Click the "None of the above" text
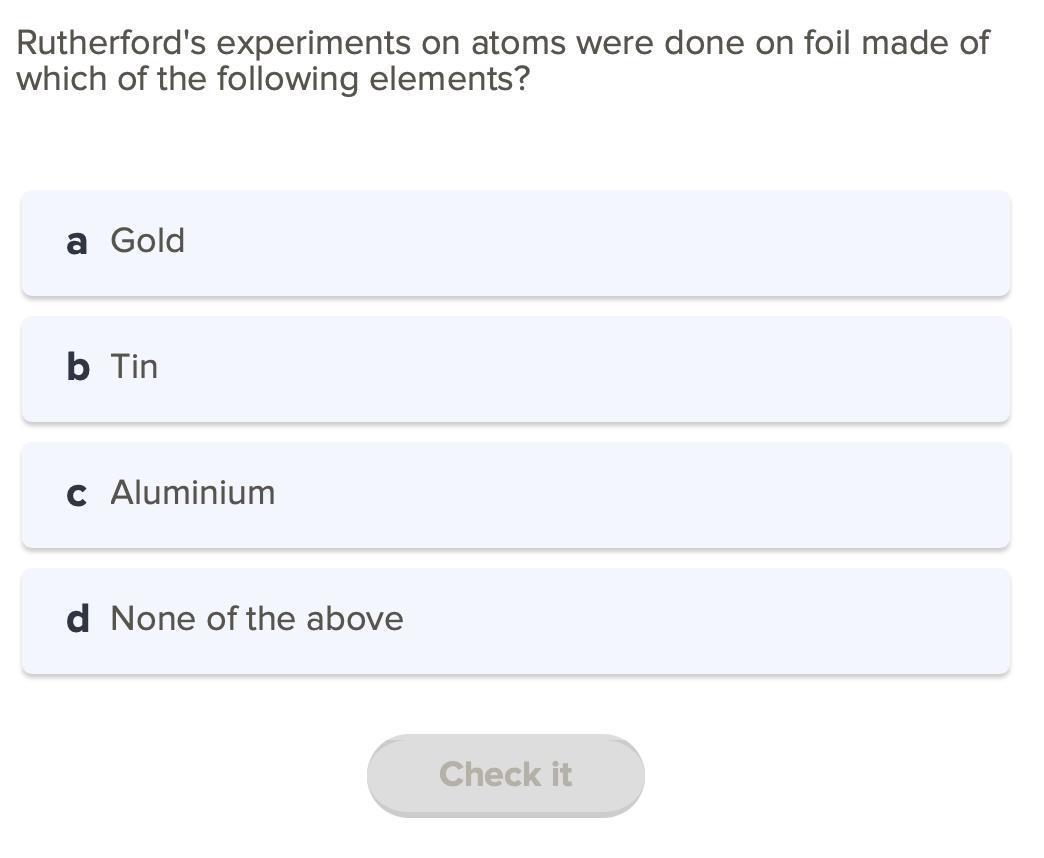Viewport: 1044px width, 858px height. (x=257, y=619)
